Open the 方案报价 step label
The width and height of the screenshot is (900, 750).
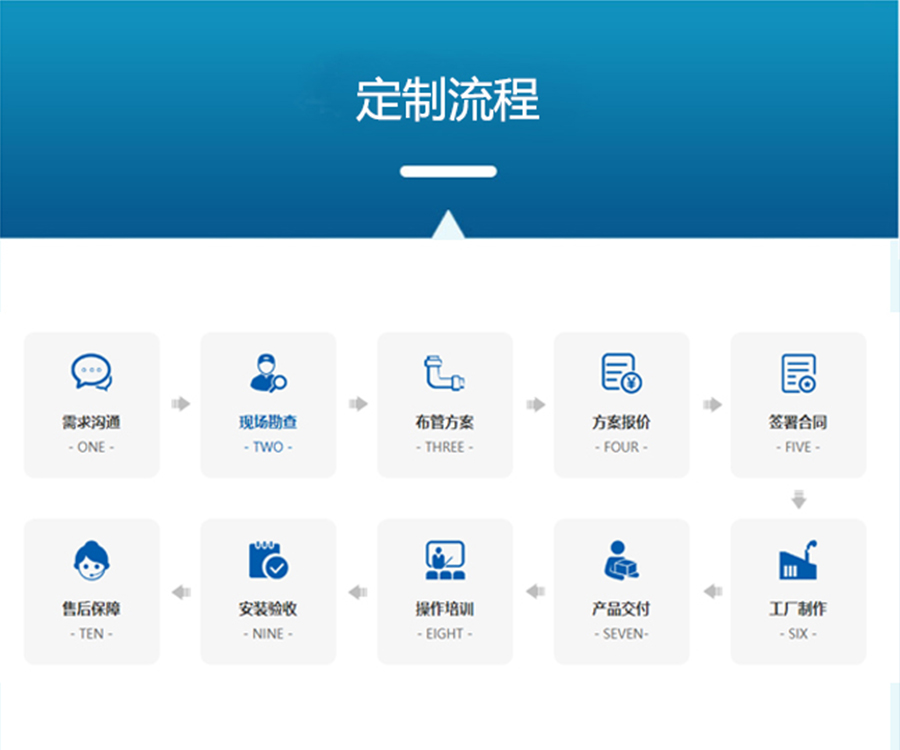pos(621,422)
